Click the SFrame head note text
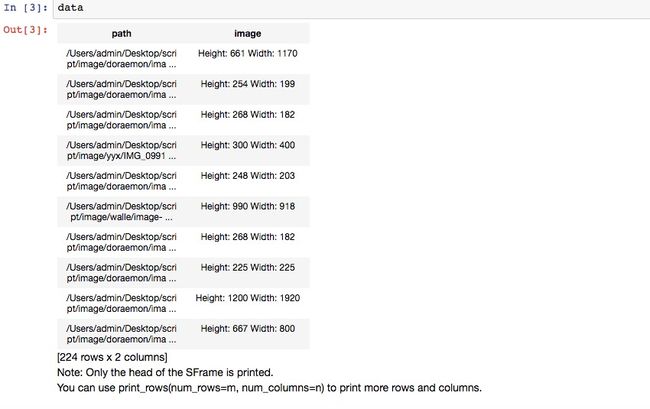 click(165, 373)
